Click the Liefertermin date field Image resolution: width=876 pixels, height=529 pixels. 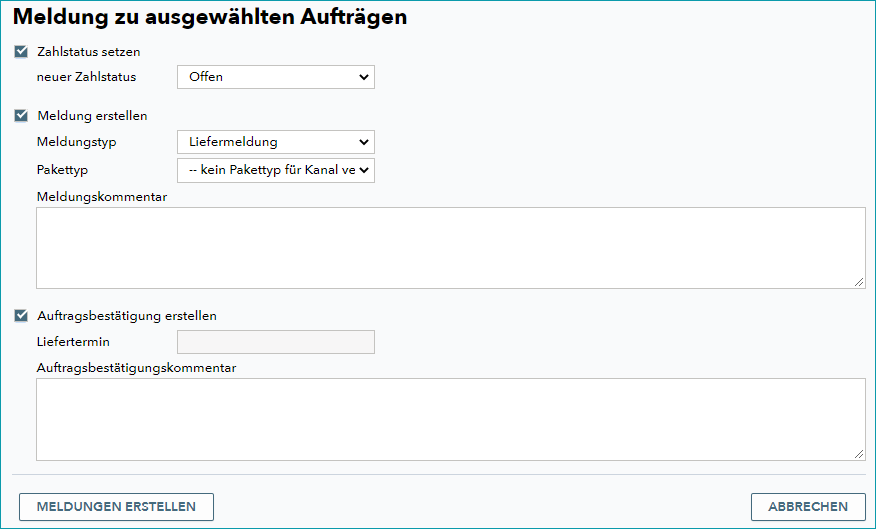pyautogui.click(x=276, y=342)
